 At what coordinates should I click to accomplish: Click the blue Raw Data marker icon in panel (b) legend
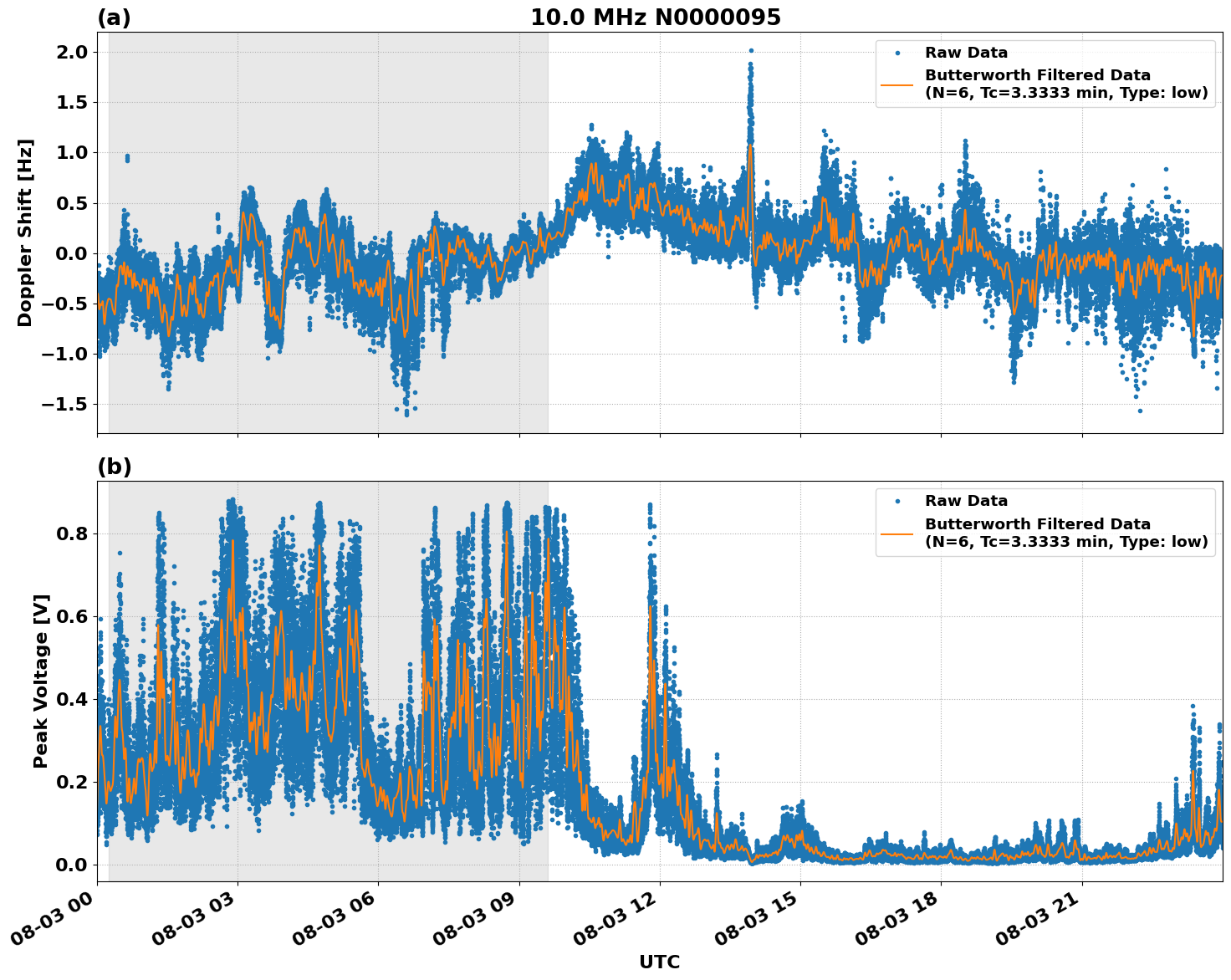(x=899, y=502)
